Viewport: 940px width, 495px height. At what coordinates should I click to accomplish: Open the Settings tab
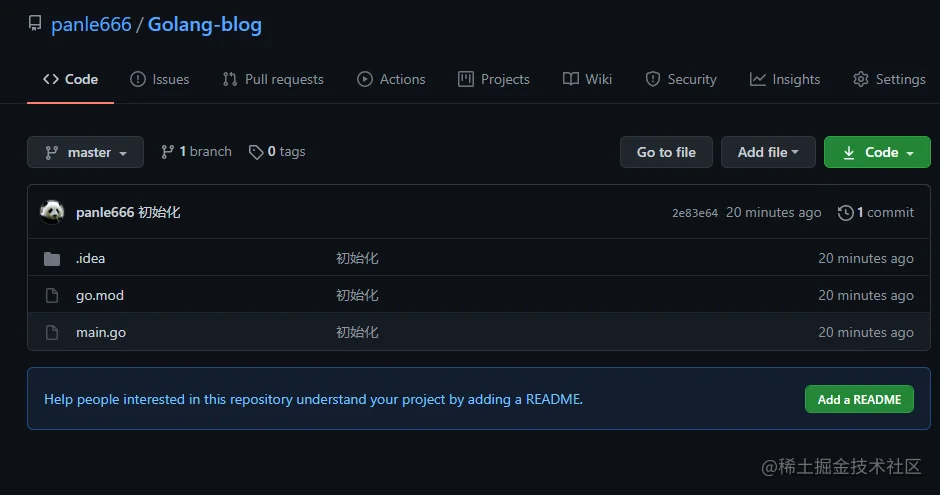point(889,79)
